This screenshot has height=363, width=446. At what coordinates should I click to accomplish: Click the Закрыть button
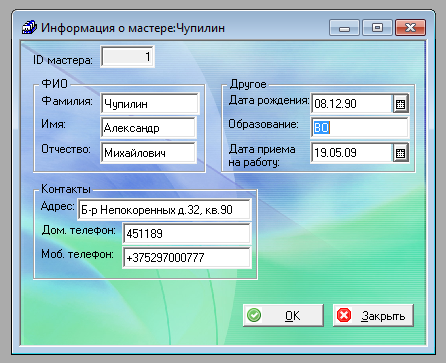pyautogui.click(x=373, y=315)
